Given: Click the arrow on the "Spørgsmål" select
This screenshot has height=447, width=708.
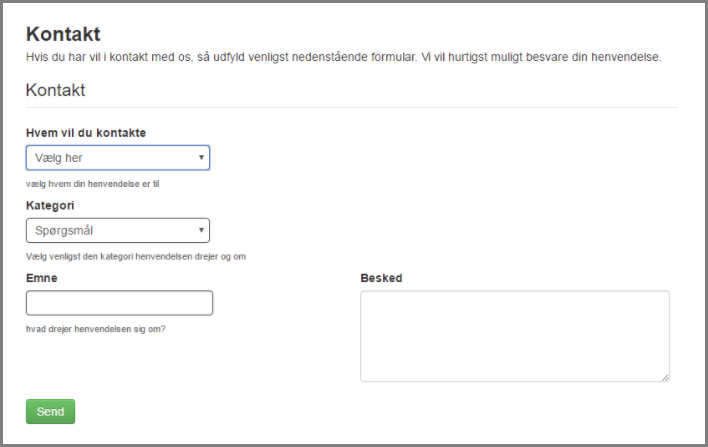Looking at the screenshot, I should 201,231.
